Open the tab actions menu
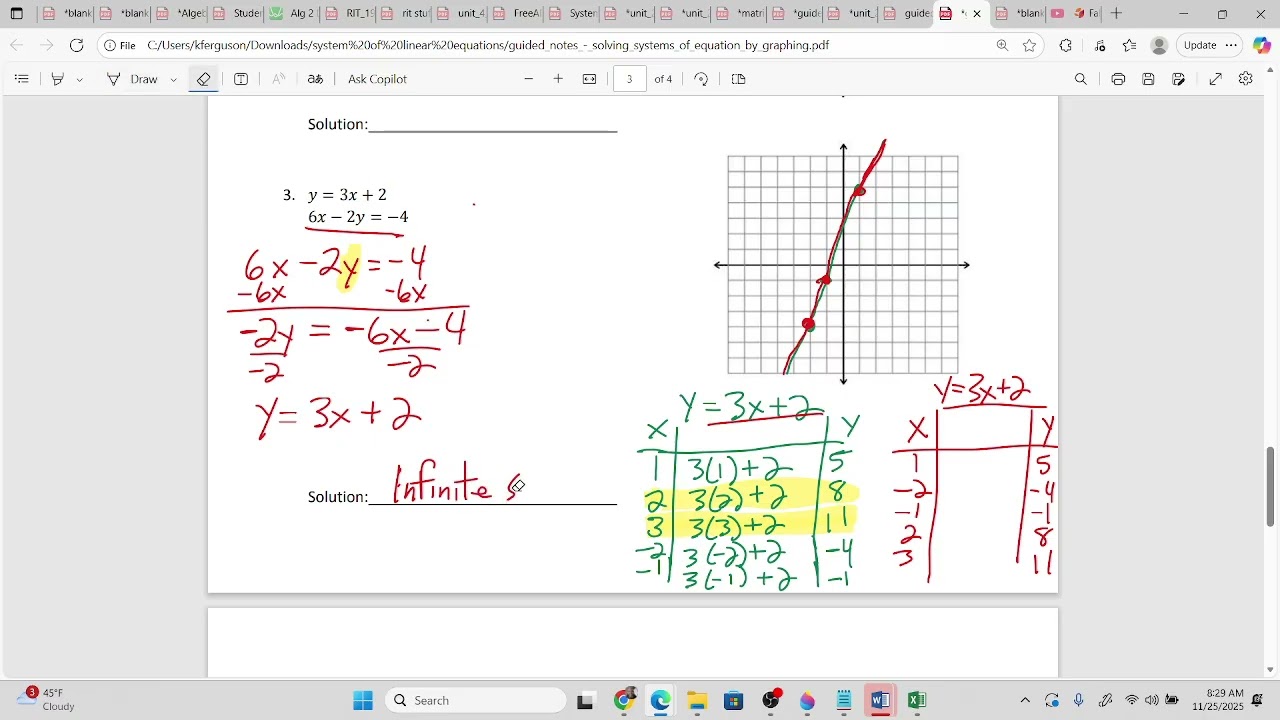This screenshot has width=1280, height=720. tap(17, 14)
